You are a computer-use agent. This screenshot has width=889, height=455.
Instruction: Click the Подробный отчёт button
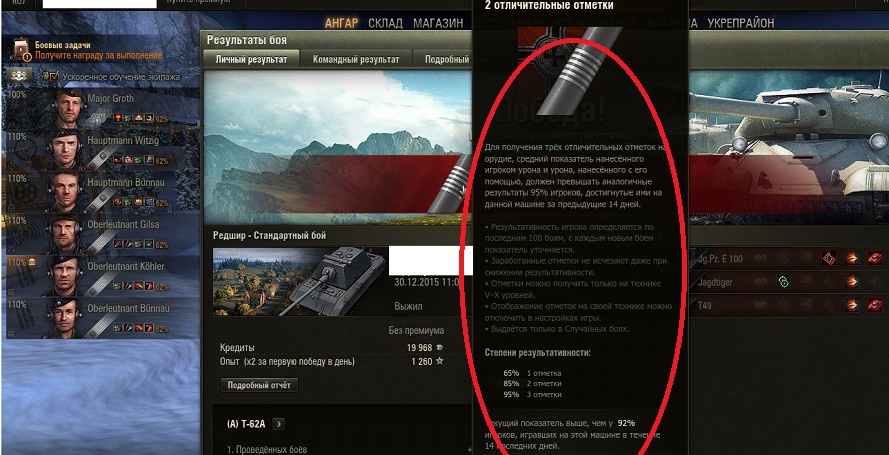tap(259, 385)
